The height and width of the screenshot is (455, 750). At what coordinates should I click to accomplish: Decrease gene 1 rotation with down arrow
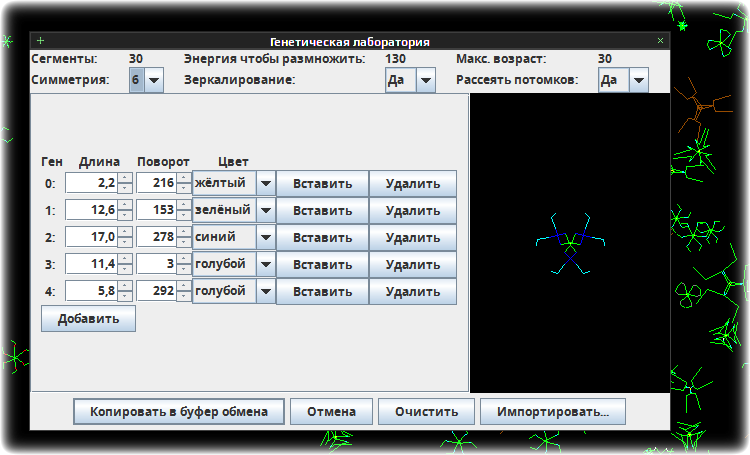click(184, 215)
